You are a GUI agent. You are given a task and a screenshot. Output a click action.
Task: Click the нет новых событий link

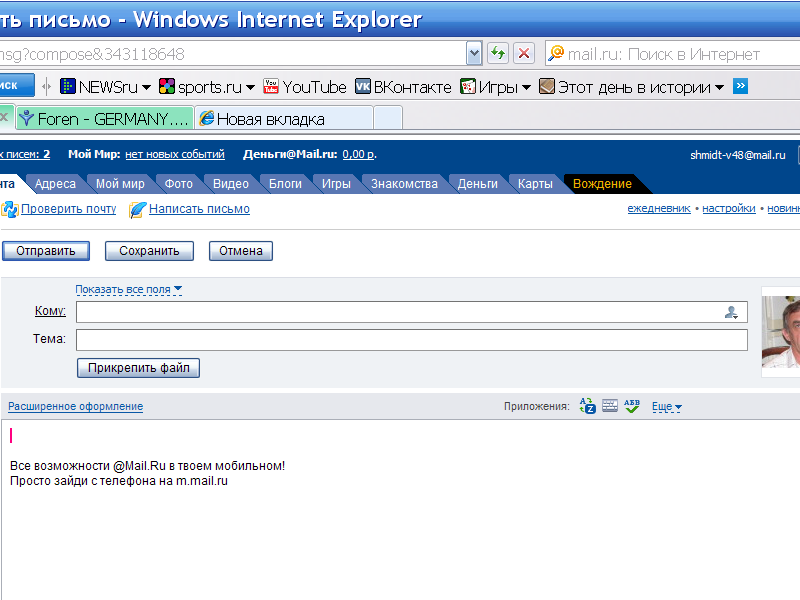[x=175, y=155]
